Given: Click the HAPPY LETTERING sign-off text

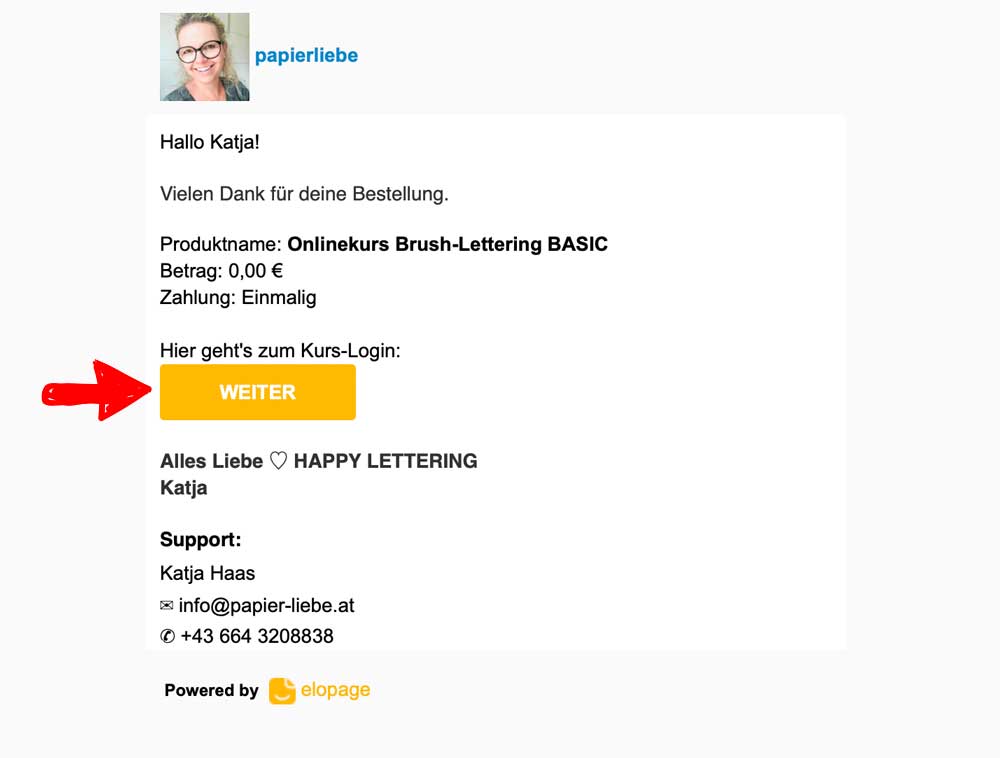Looking at the screenshot, I should click(x=385, y=460).
